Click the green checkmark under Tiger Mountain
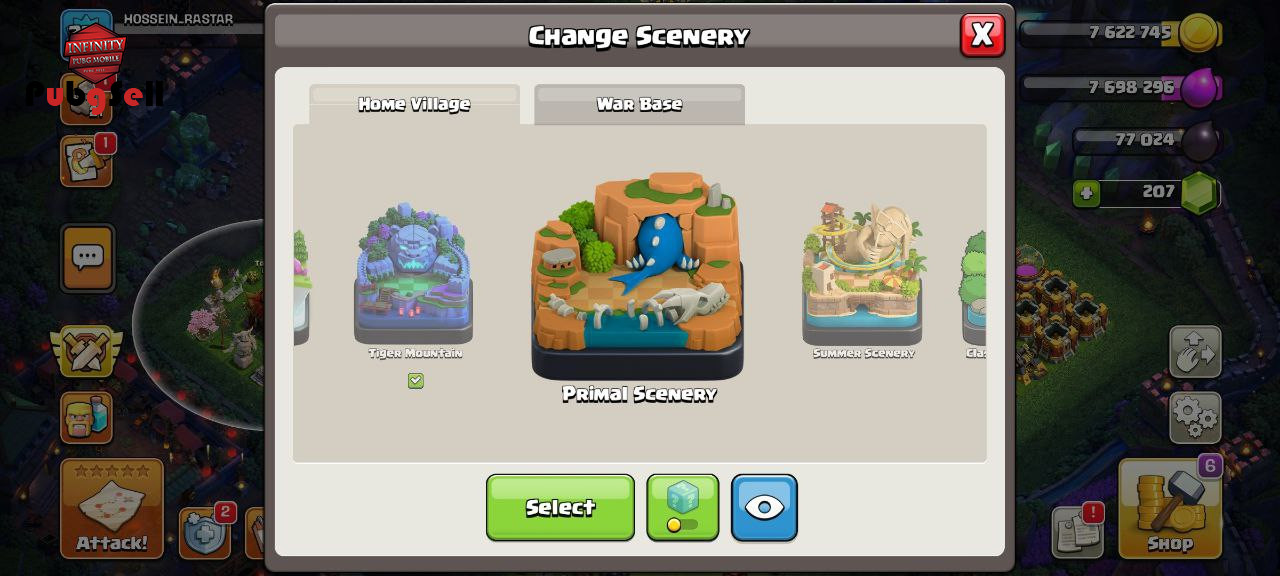1280x576 pixels. click(x=416, y=381)
